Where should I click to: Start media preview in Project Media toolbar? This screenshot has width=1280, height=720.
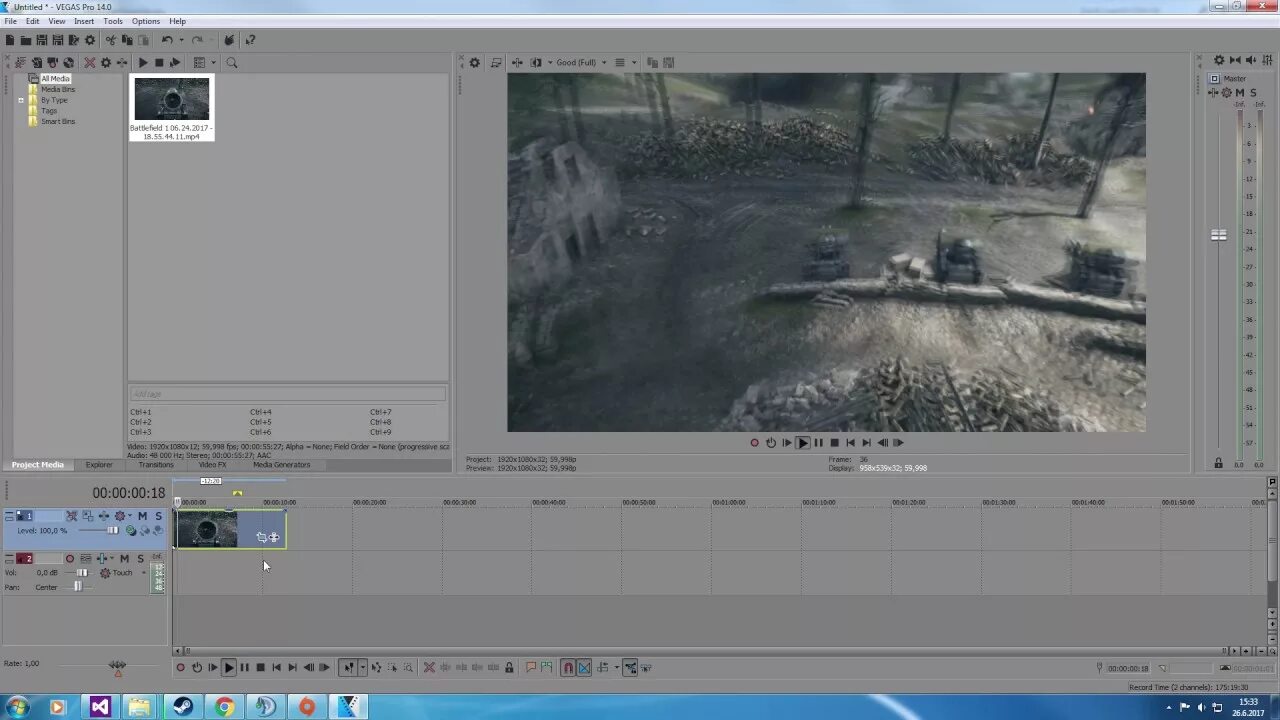[143, 62]
